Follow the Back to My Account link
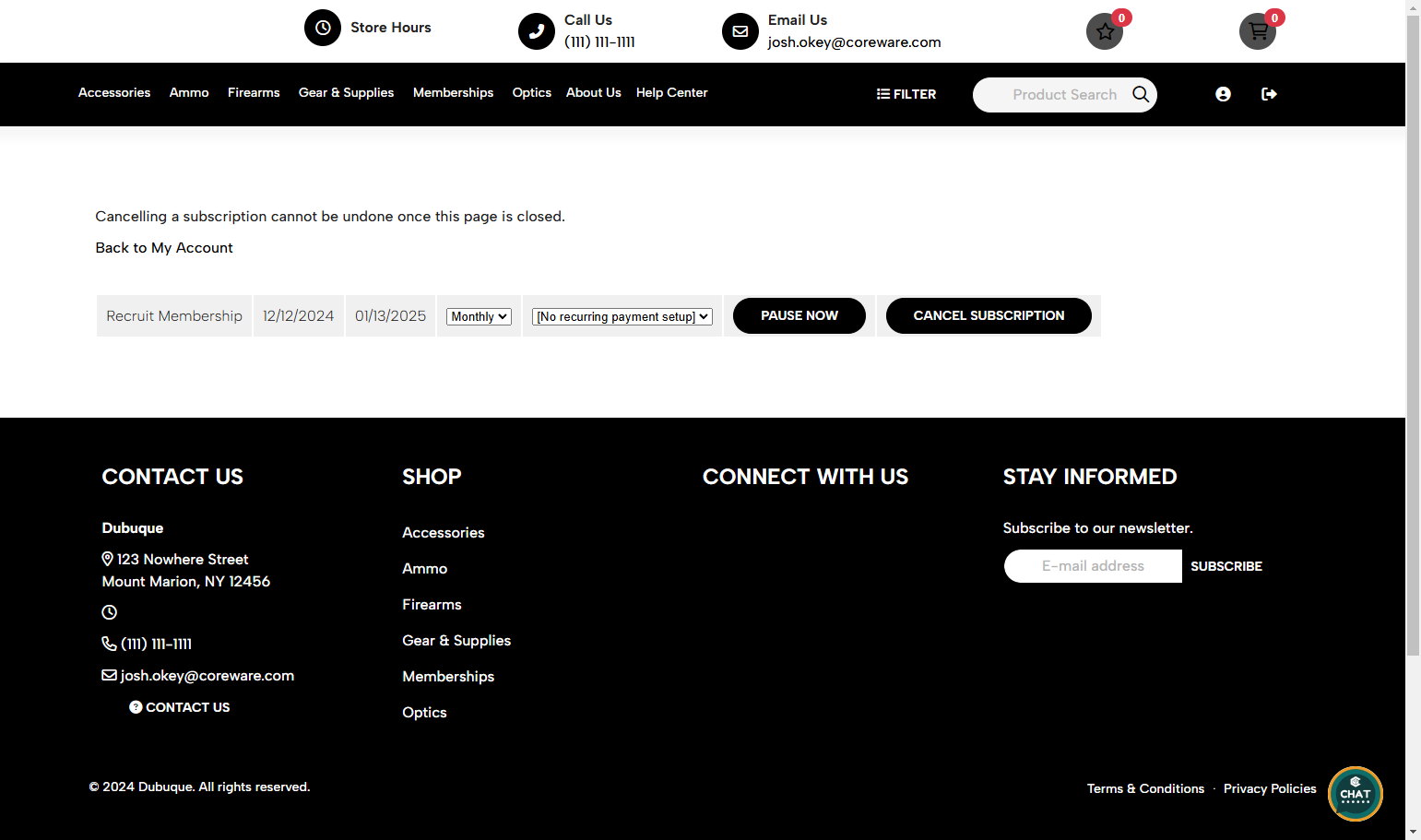Viewport: 1421px width, 840px height. click(x=164, y=247)
